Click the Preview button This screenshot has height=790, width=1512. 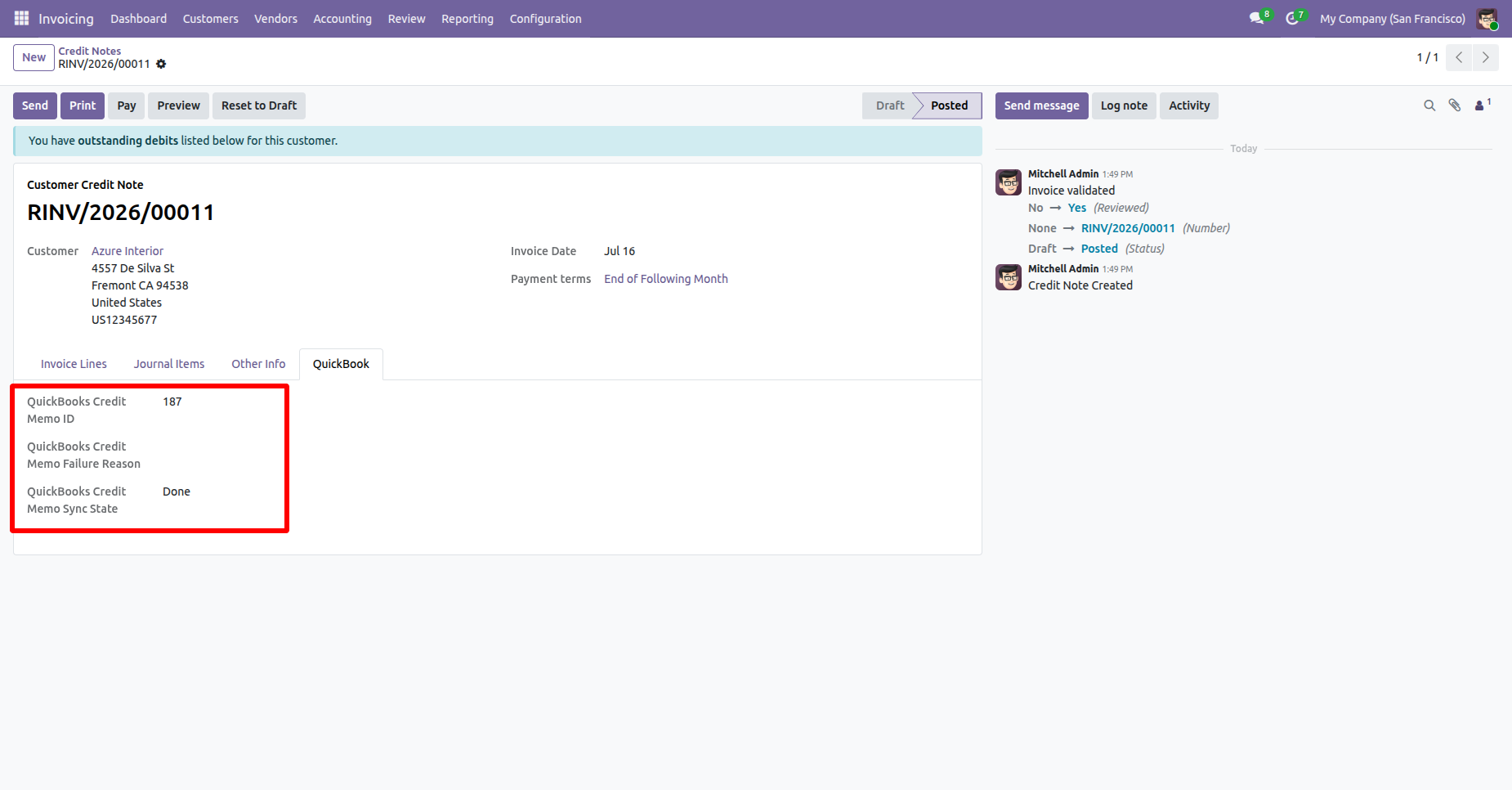[x=179, y=105]
